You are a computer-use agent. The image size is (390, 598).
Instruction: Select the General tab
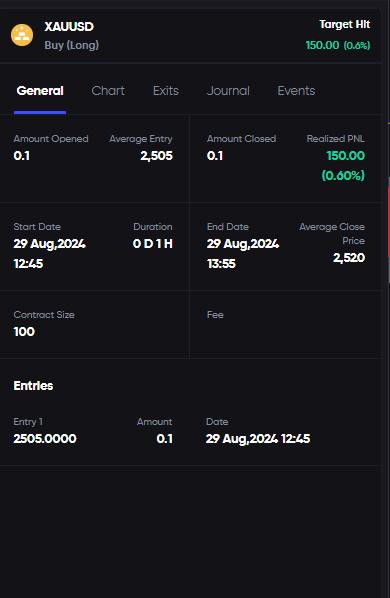point(40,91)
